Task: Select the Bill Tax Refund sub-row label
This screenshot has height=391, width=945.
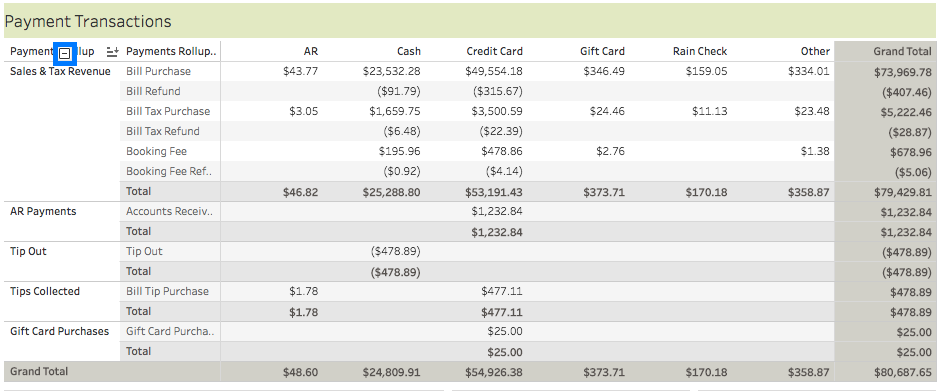Action: pos(163,131)
